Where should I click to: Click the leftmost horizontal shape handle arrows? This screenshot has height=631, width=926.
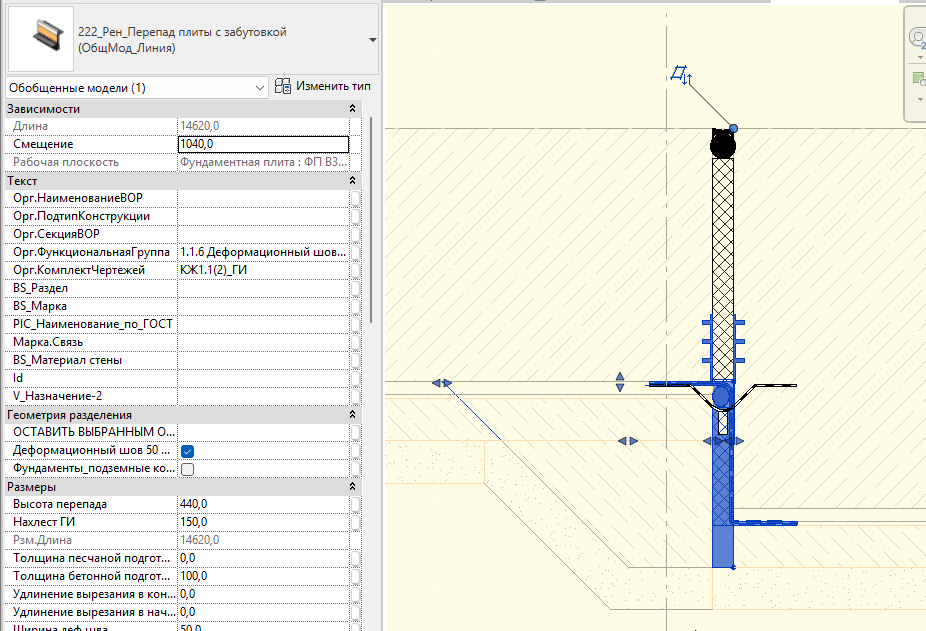point(441,383)
